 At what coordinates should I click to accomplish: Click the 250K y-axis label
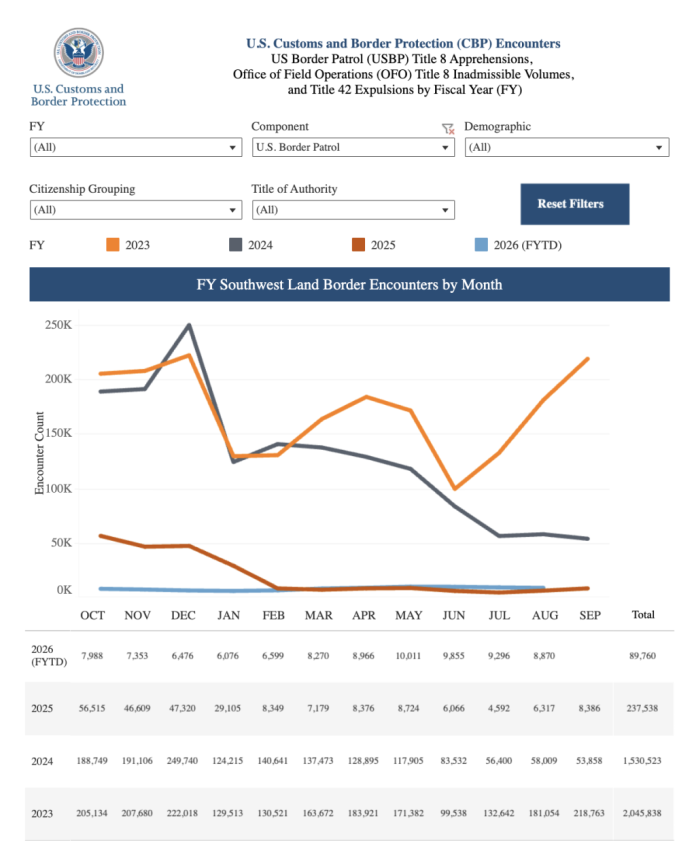58,325
